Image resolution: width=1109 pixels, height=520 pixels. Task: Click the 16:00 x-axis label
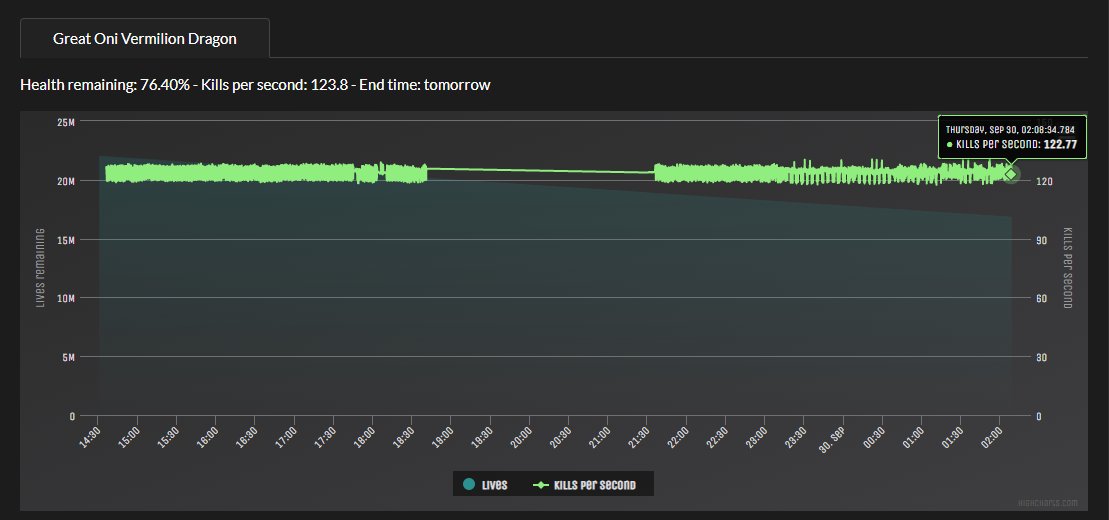click(209, 437)
